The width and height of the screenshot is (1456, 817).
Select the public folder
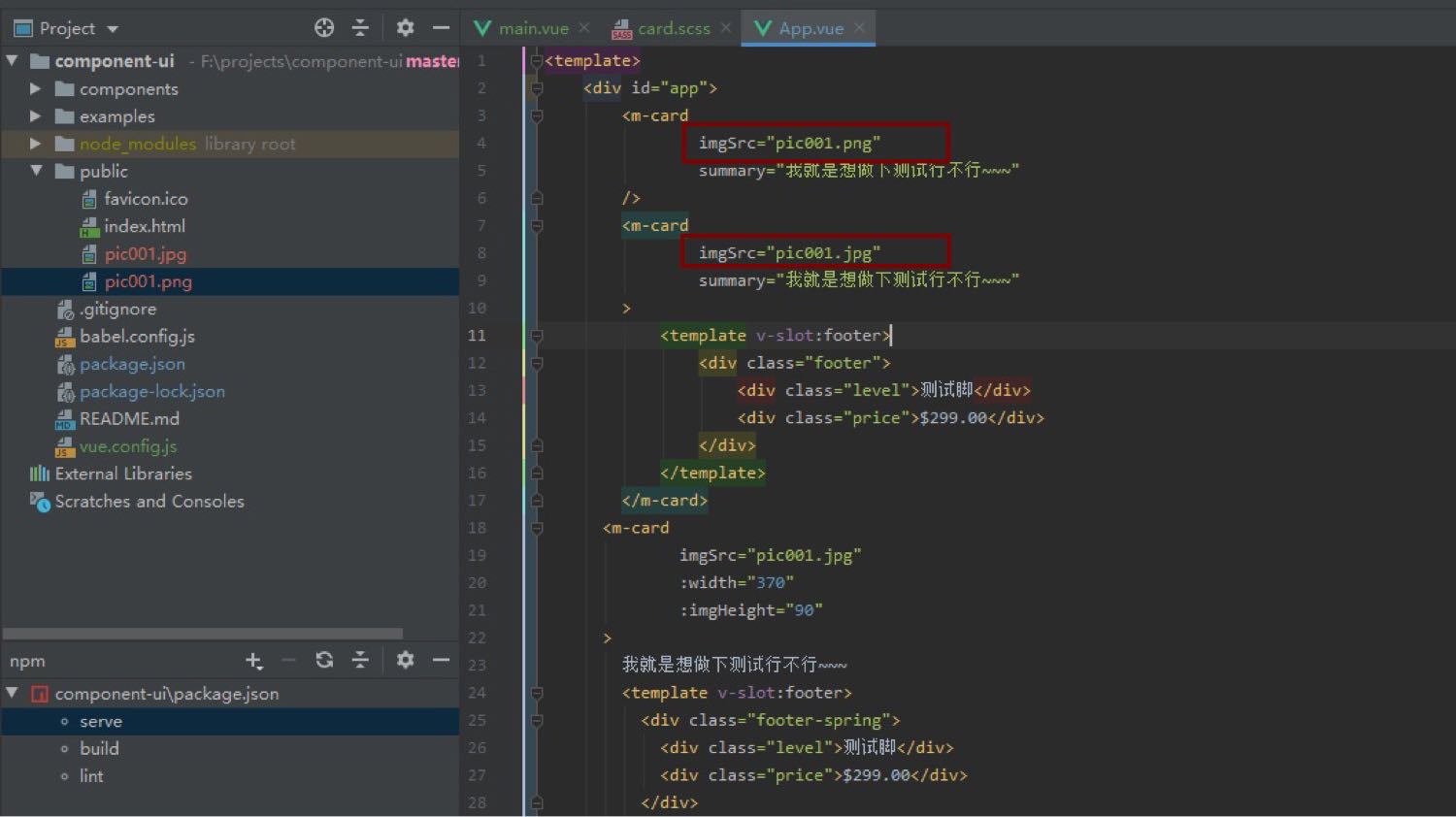coord(103,171)
